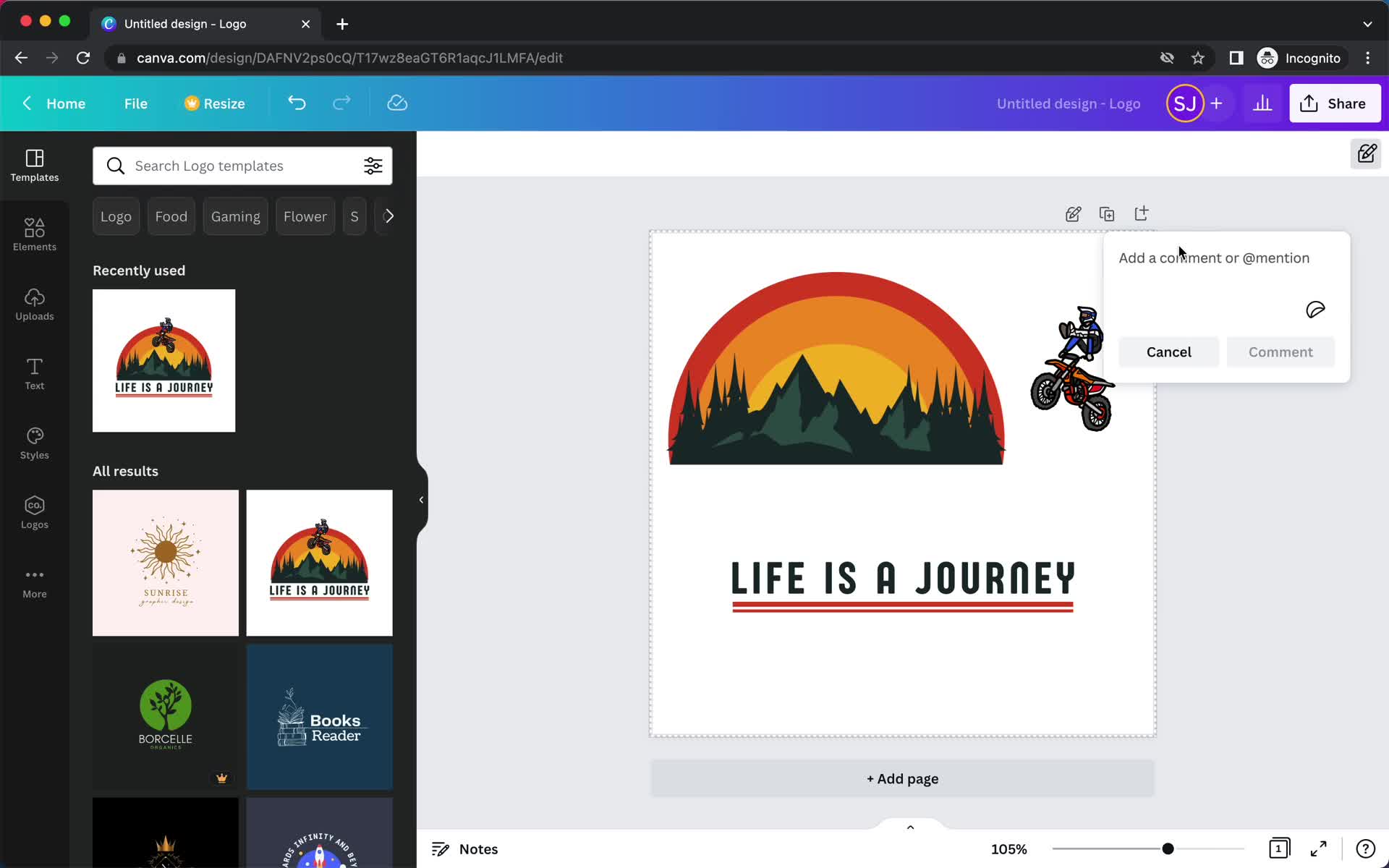Select the sunset mountain graphic
This screenshot has height=868, width=1389.
836,368
